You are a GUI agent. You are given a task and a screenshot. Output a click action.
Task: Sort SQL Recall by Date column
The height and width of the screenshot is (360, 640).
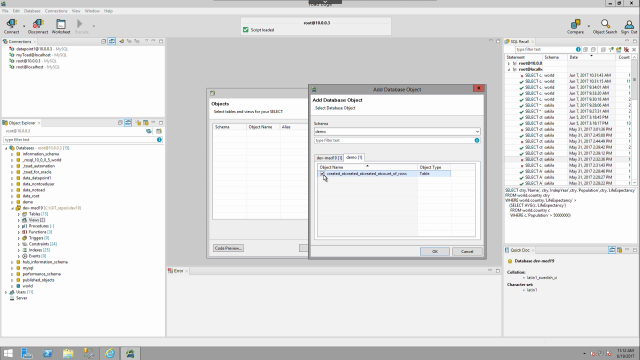click(591, 58)
